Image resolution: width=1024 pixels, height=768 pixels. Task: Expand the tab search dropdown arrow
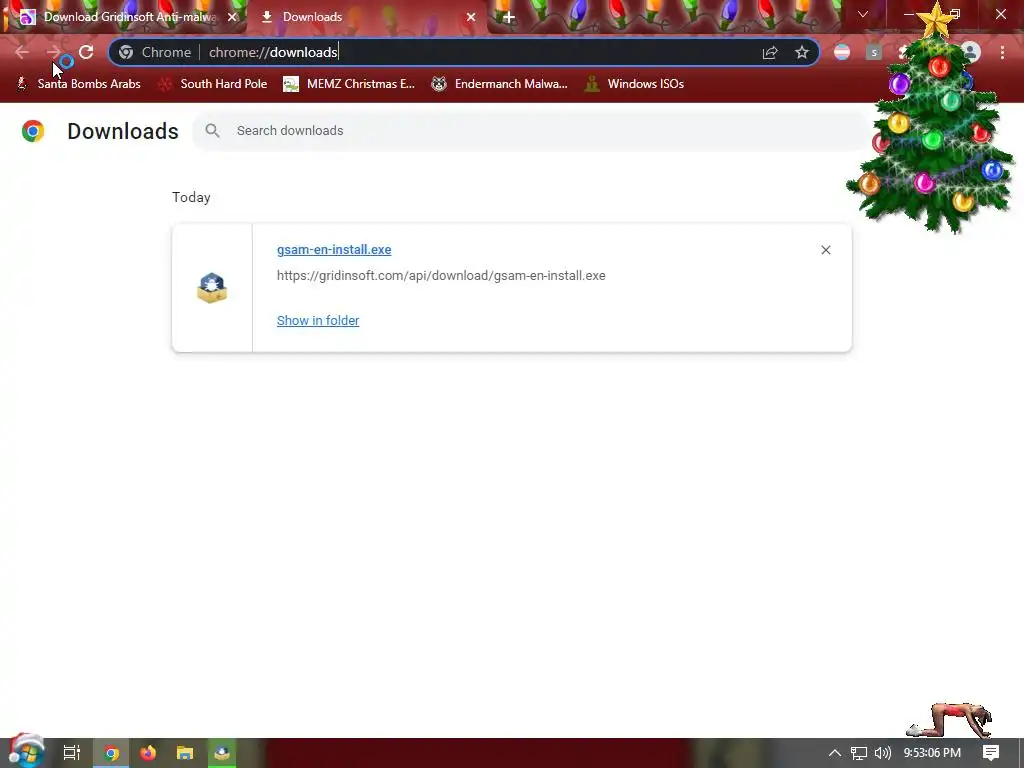pos(863,14)
